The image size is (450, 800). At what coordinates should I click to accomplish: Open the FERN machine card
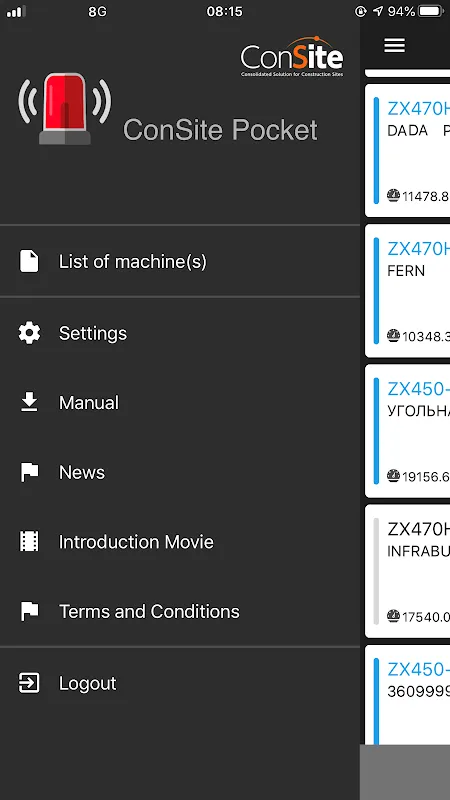click(x=408, y=291)
